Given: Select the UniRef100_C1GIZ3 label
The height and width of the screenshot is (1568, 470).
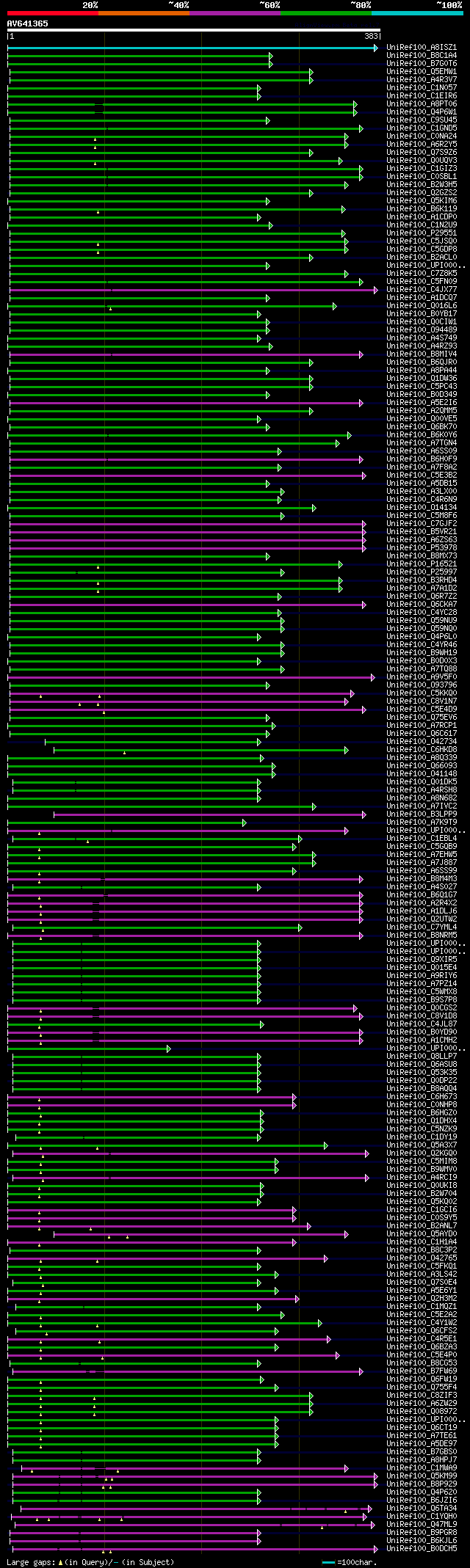Looking at the screenshot, I should tap(422, 169).
